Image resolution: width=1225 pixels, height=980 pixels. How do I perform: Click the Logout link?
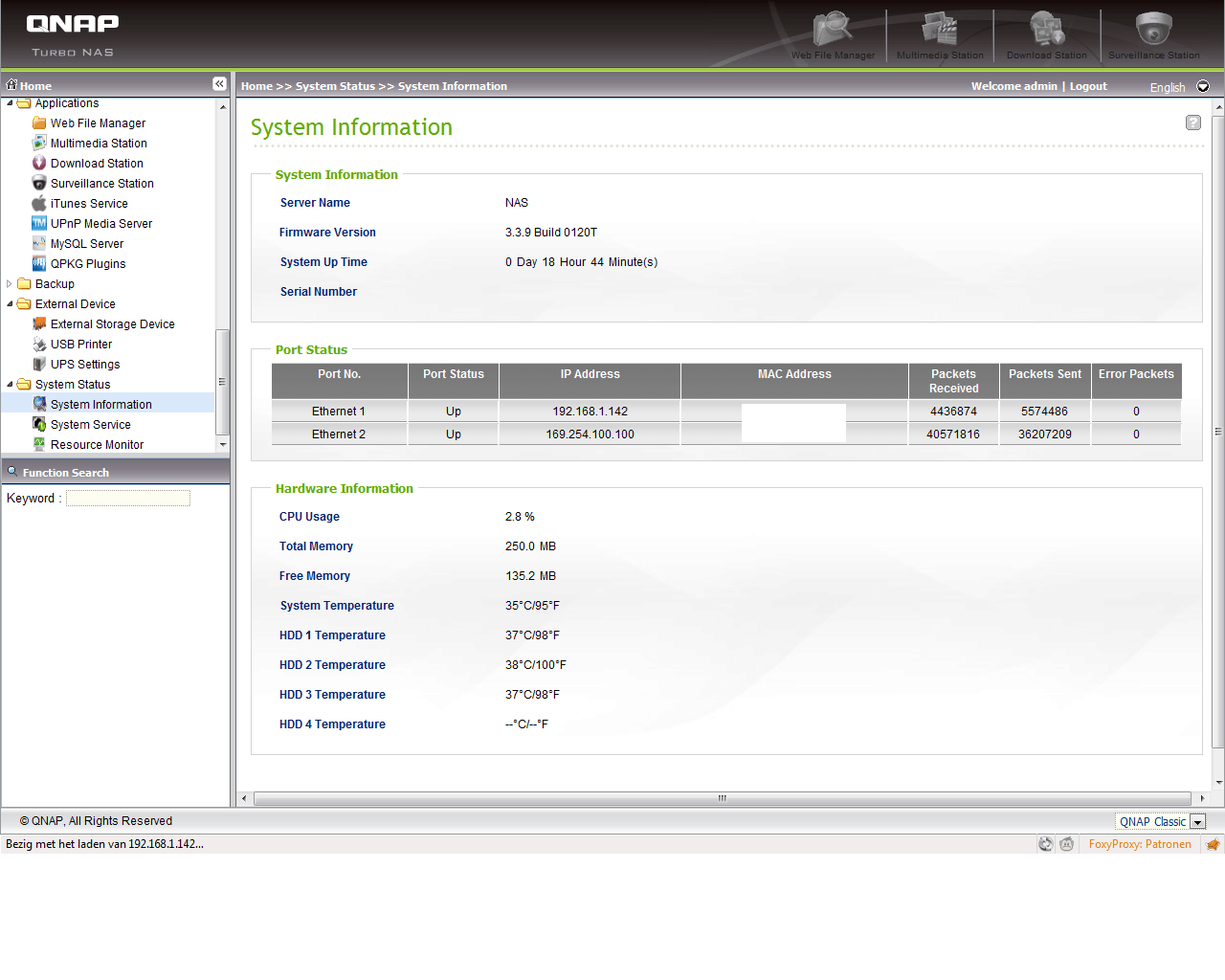1088,86
